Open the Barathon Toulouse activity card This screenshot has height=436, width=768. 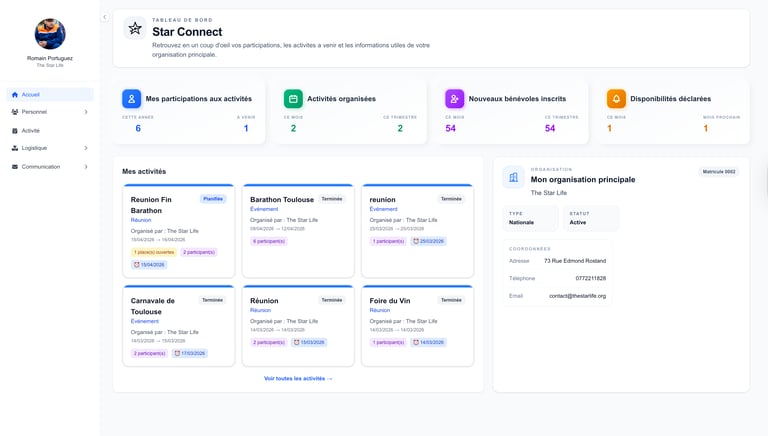(298, 231)
